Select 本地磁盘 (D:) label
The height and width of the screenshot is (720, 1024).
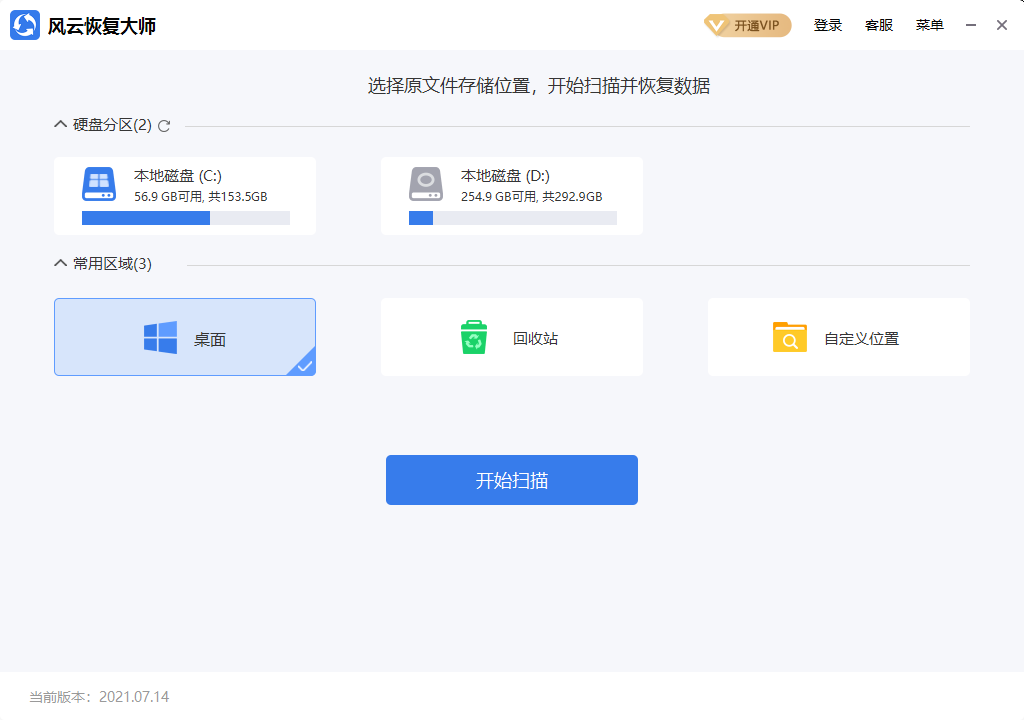(x=505, y=176)
